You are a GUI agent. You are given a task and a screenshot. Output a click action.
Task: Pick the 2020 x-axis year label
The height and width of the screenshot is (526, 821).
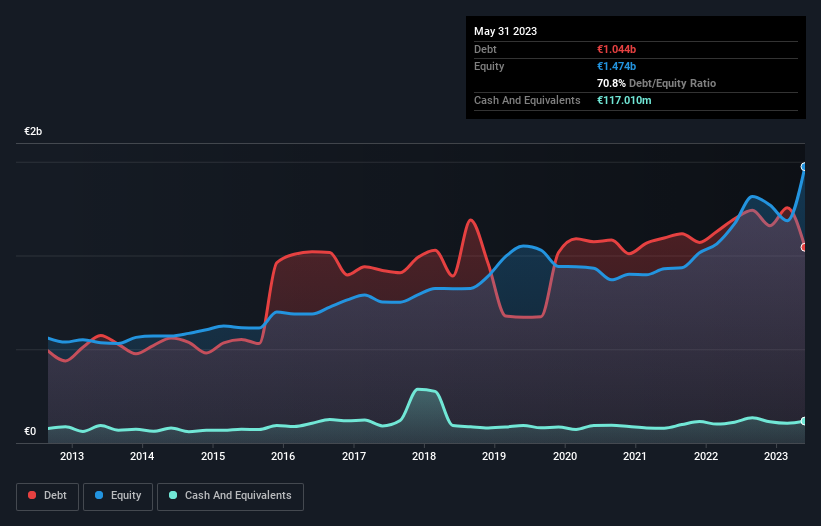(x=565, y=457)
